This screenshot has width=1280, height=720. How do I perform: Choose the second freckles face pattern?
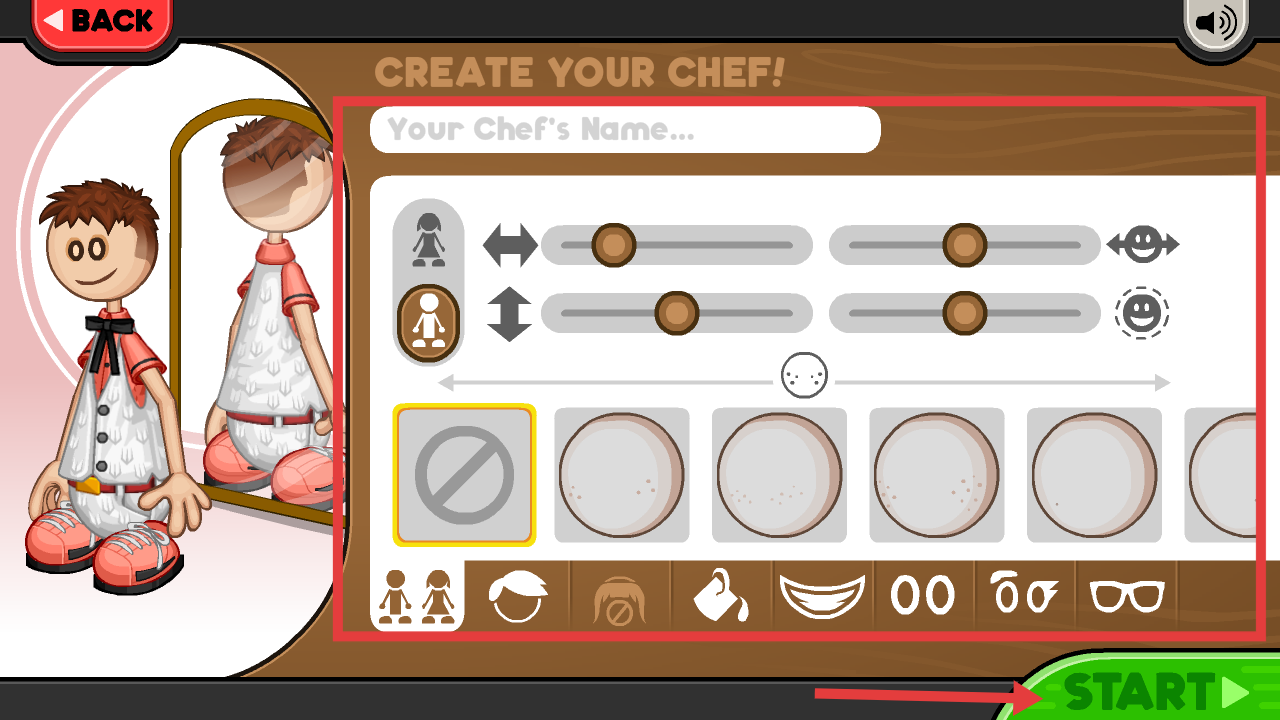[x=779, y=475]
